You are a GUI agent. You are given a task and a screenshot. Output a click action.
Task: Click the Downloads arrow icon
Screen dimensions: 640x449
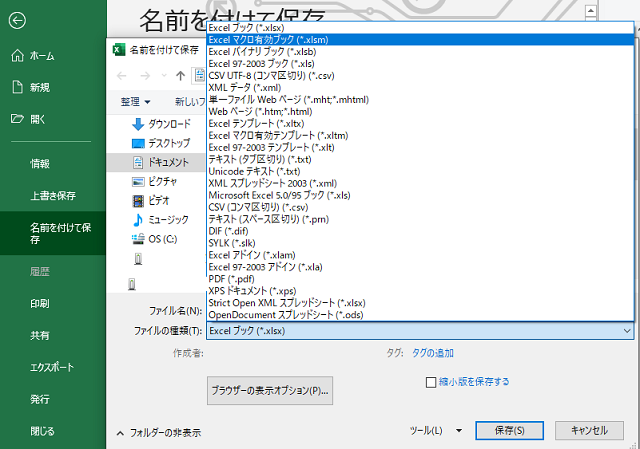(x=138, y=124)
